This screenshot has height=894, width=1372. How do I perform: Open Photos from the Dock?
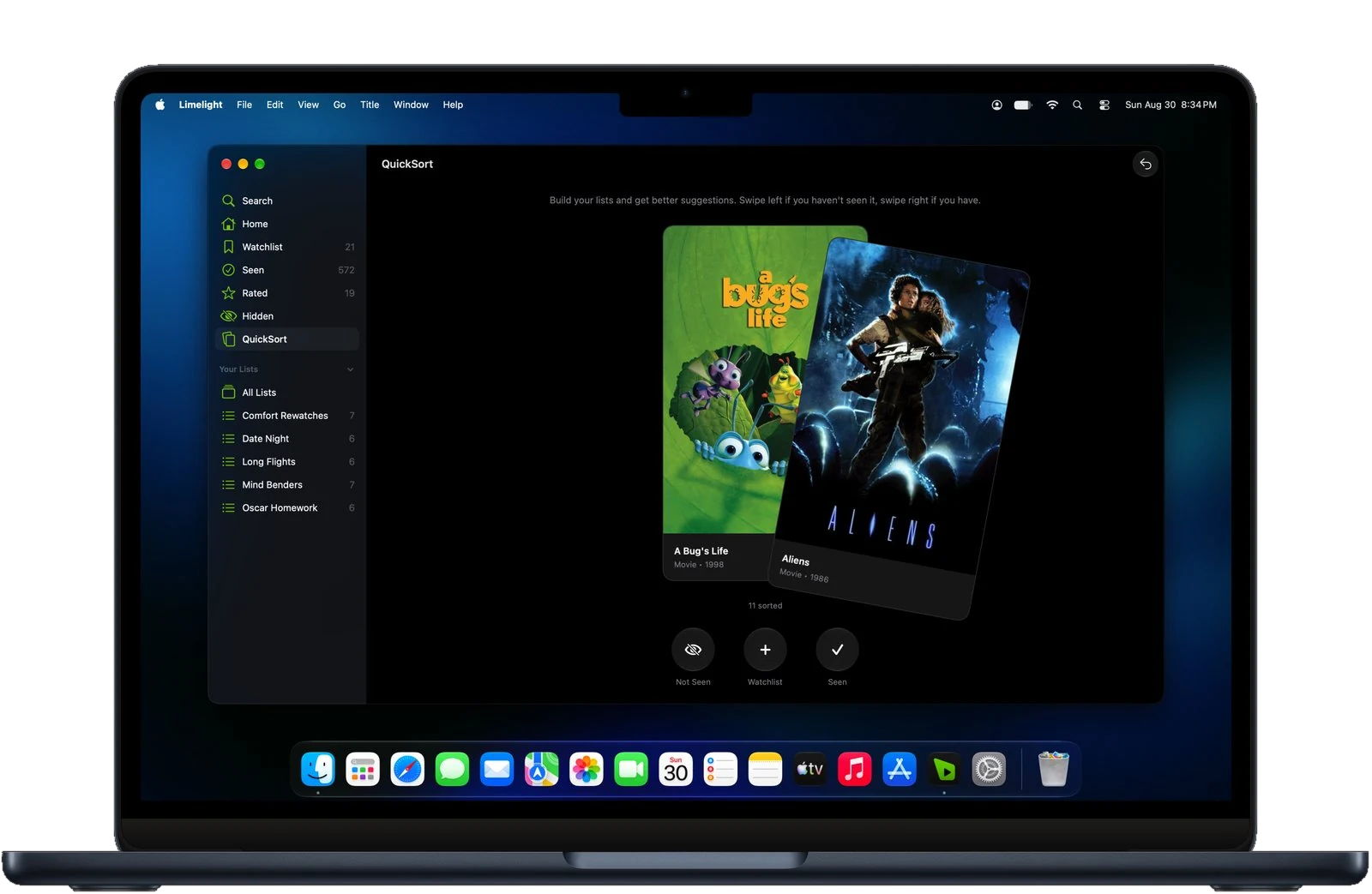pyautogui.click(x=587, y=769)
